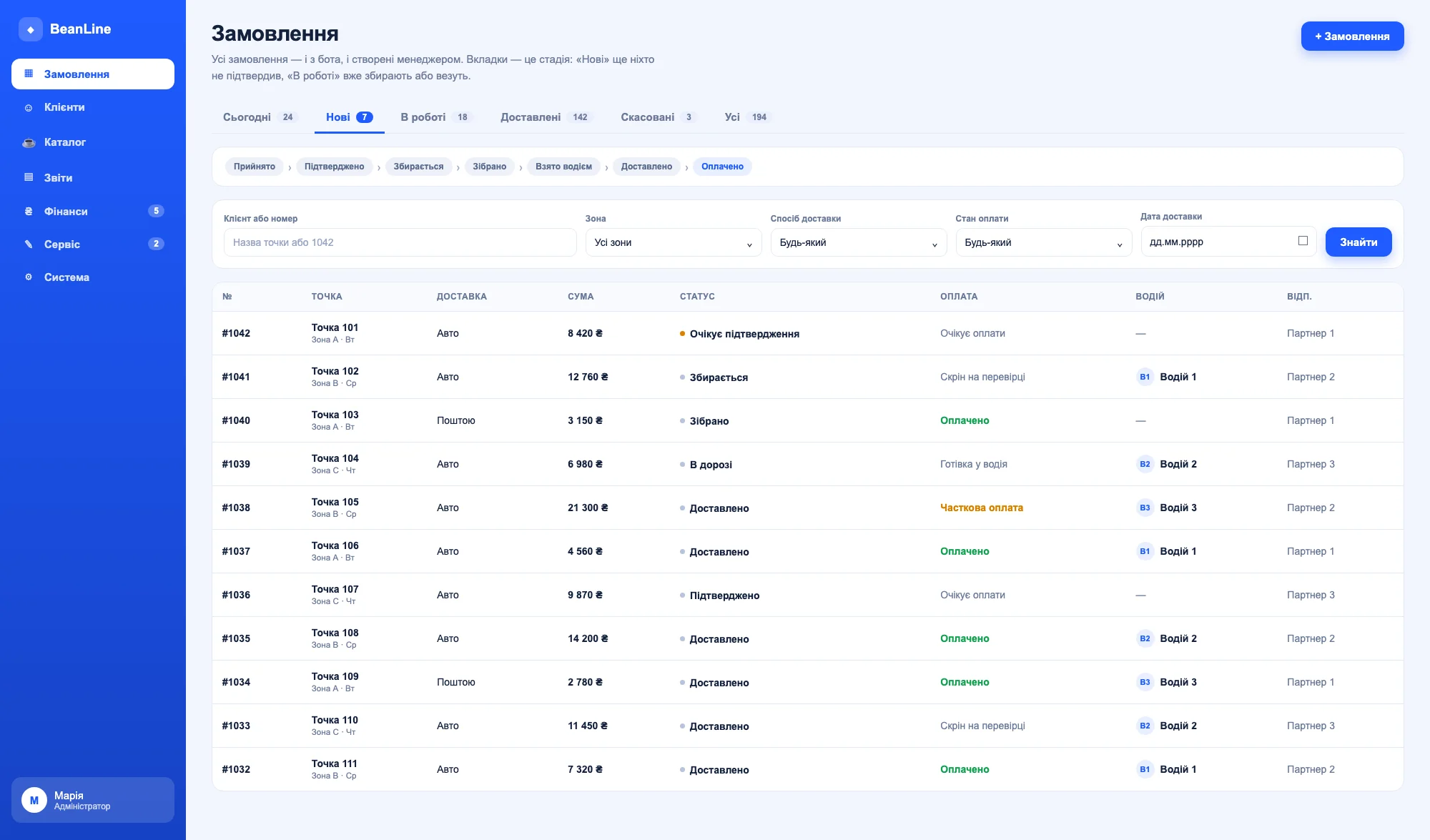Click the Замовлення grid icon in sidebar

pyautogui.click(x=29, y=74)
